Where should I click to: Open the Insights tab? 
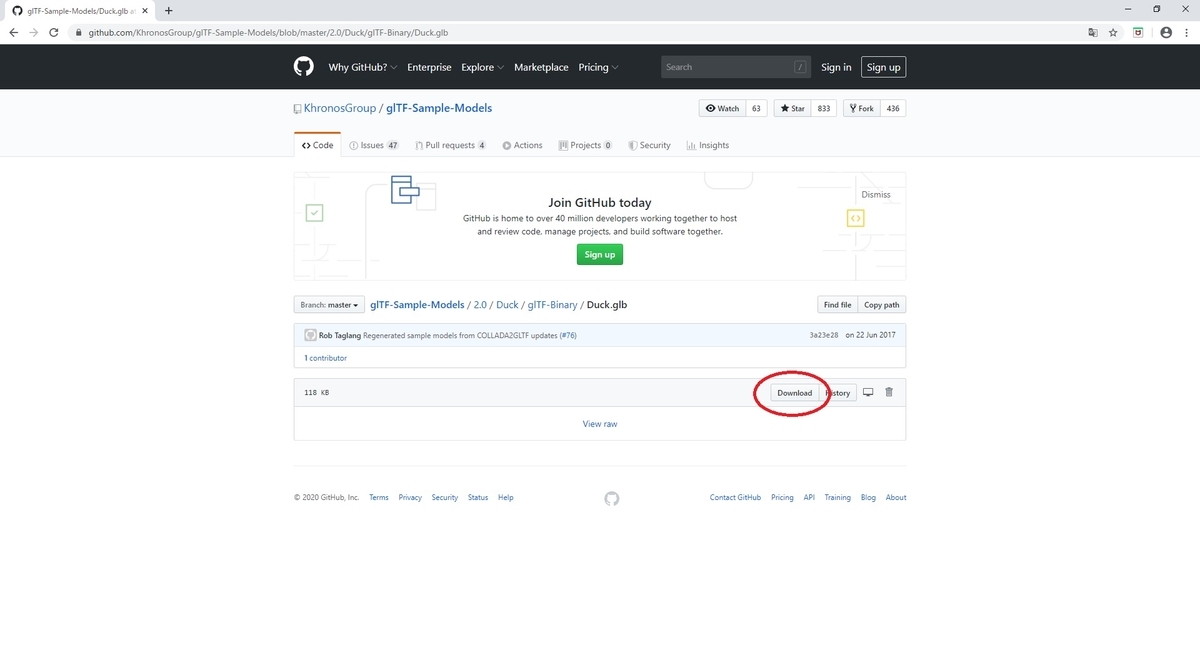tap(708, 145)
